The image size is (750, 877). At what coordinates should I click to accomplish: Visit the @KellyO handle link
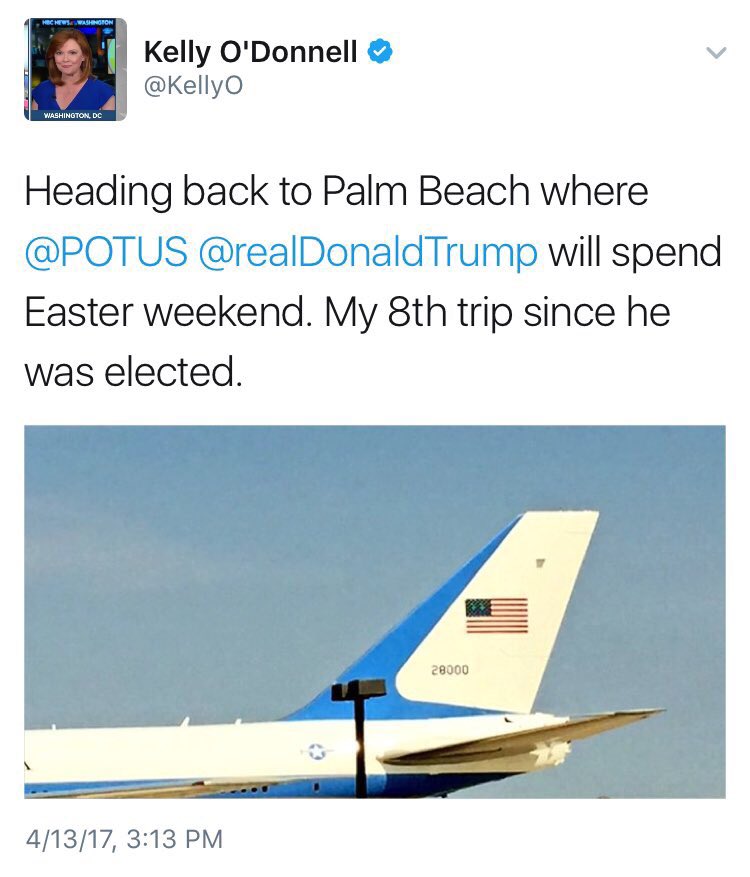coord(194,86)
